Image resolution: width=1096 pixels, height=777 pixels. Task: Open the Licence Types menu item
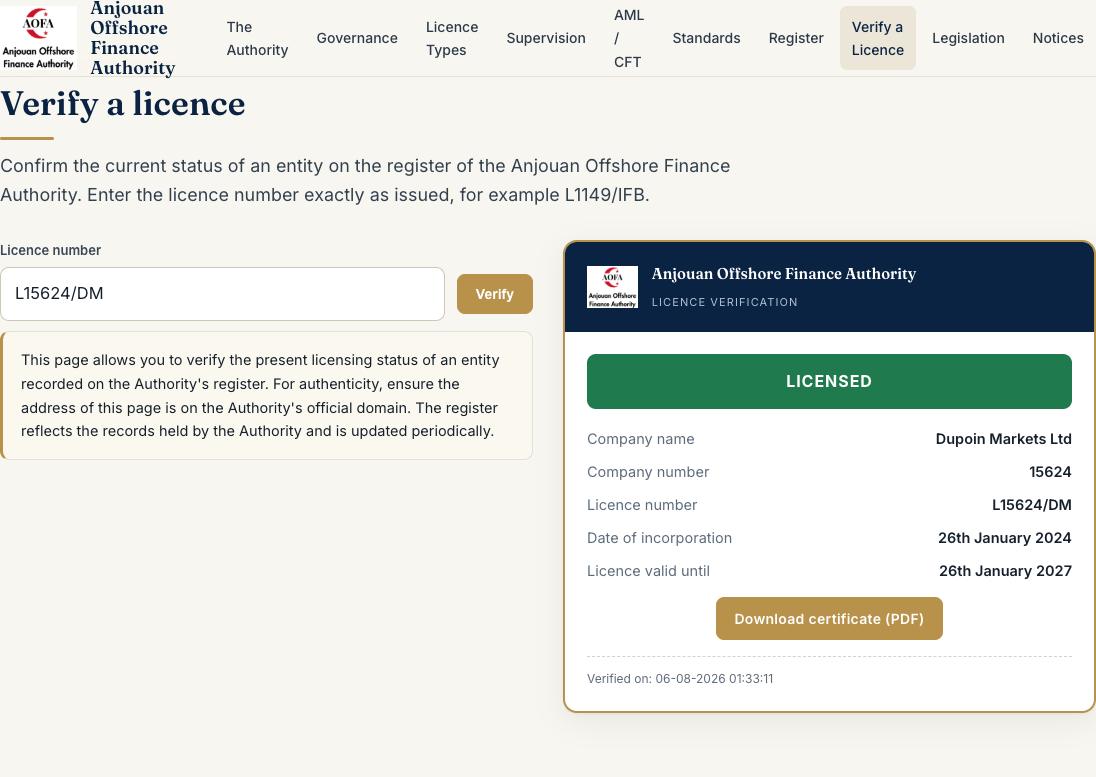tap(452, 38)
